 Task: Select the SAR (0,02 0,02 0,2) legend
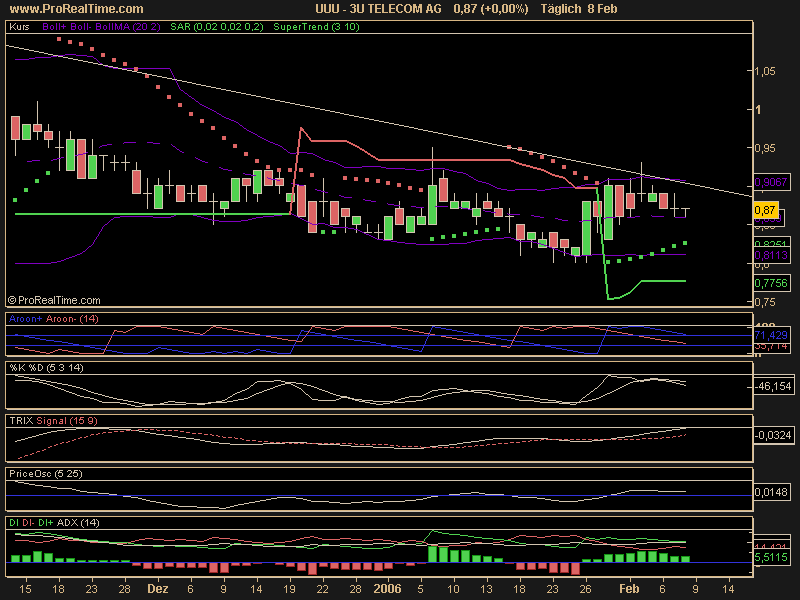click(x=217, y=27)
